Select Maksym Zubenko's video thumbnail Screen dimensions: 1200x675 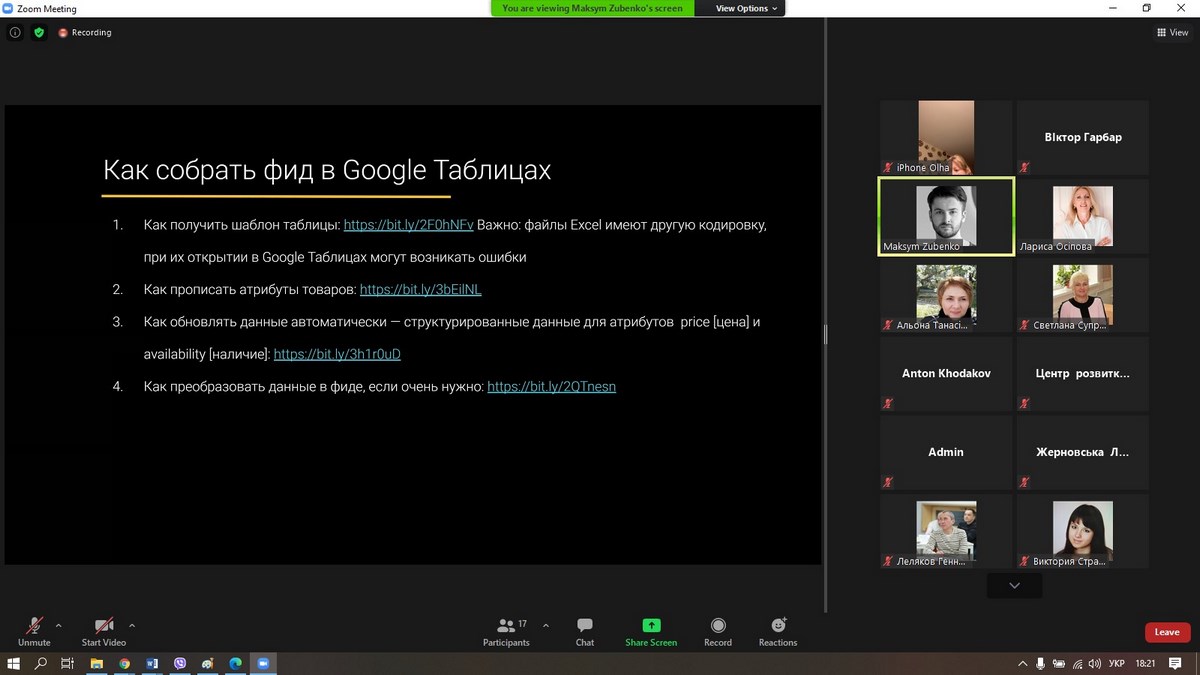coord(946,217)
